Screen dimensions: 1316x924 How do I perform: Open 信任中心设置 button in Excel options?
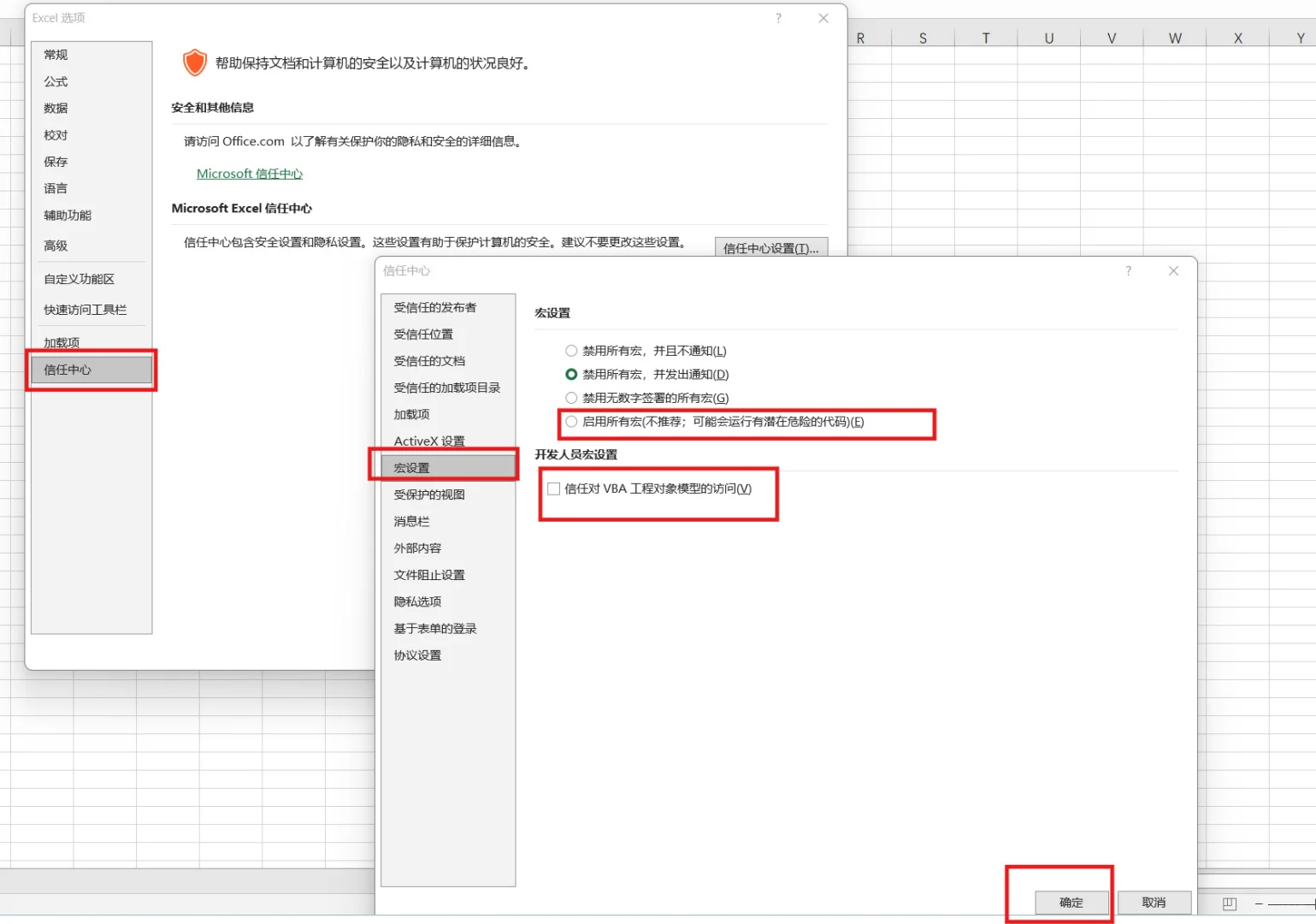770,247
